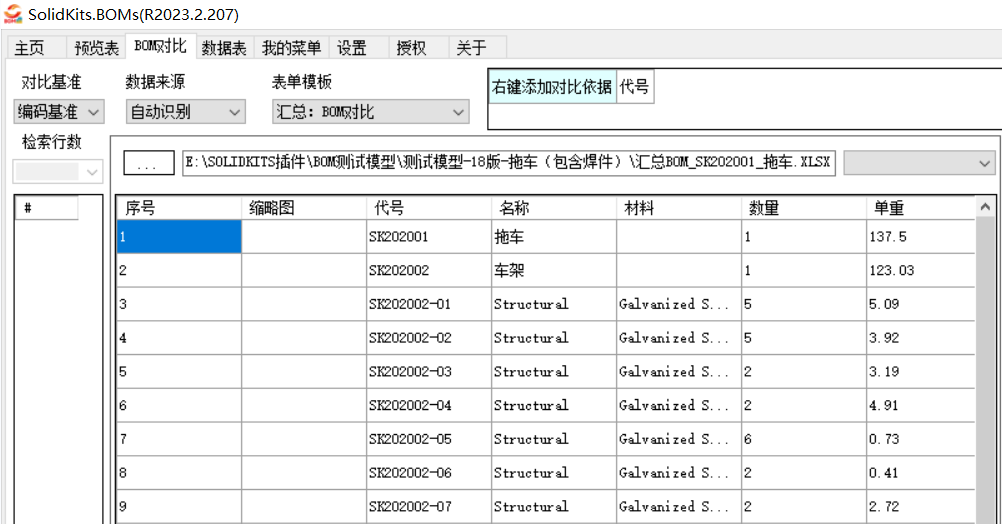1002x524 pixels.
Task: Click cell SK202002-03
Action: (x=429, y=371)
